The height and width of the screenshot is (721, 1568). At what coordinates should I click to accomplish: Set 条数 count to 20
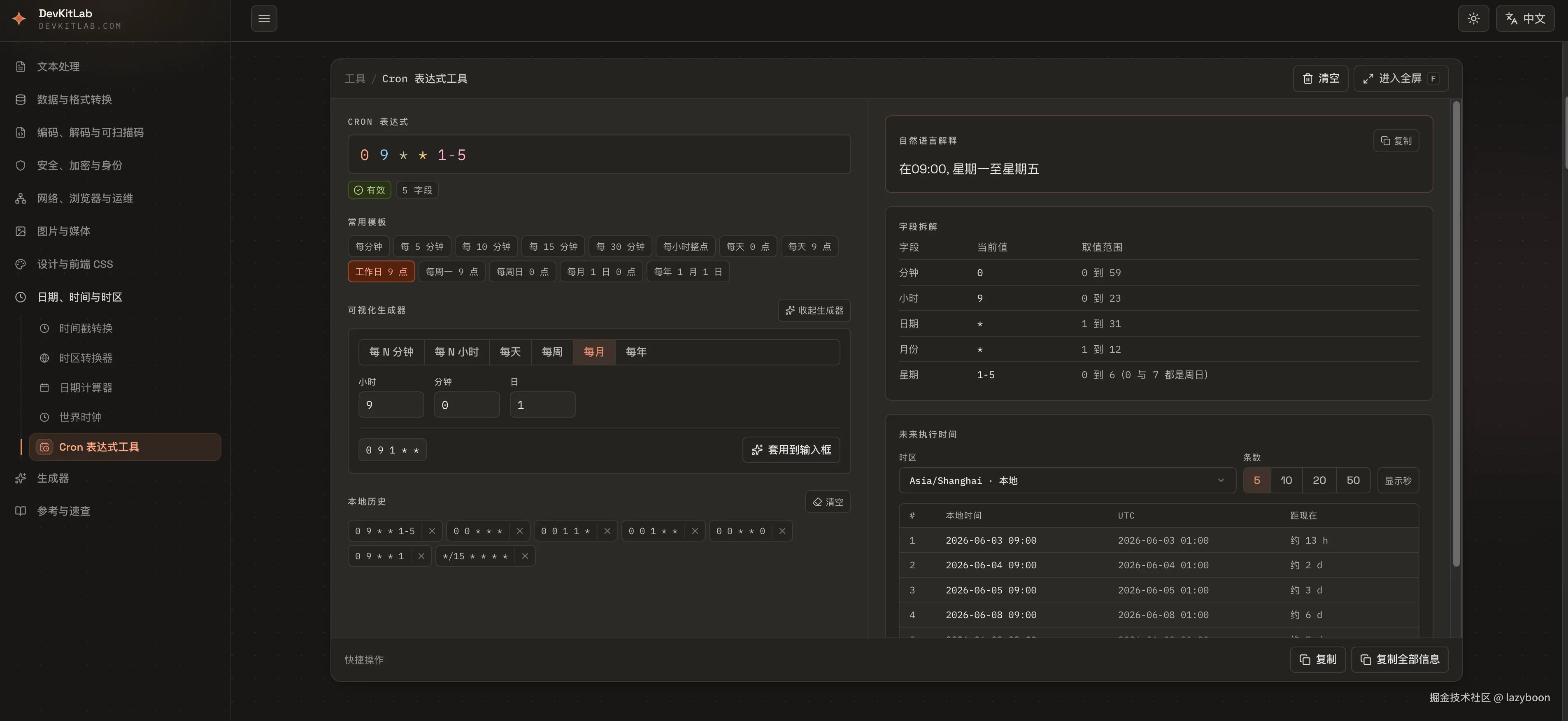pyautogui.click(x=1319, y=480)
